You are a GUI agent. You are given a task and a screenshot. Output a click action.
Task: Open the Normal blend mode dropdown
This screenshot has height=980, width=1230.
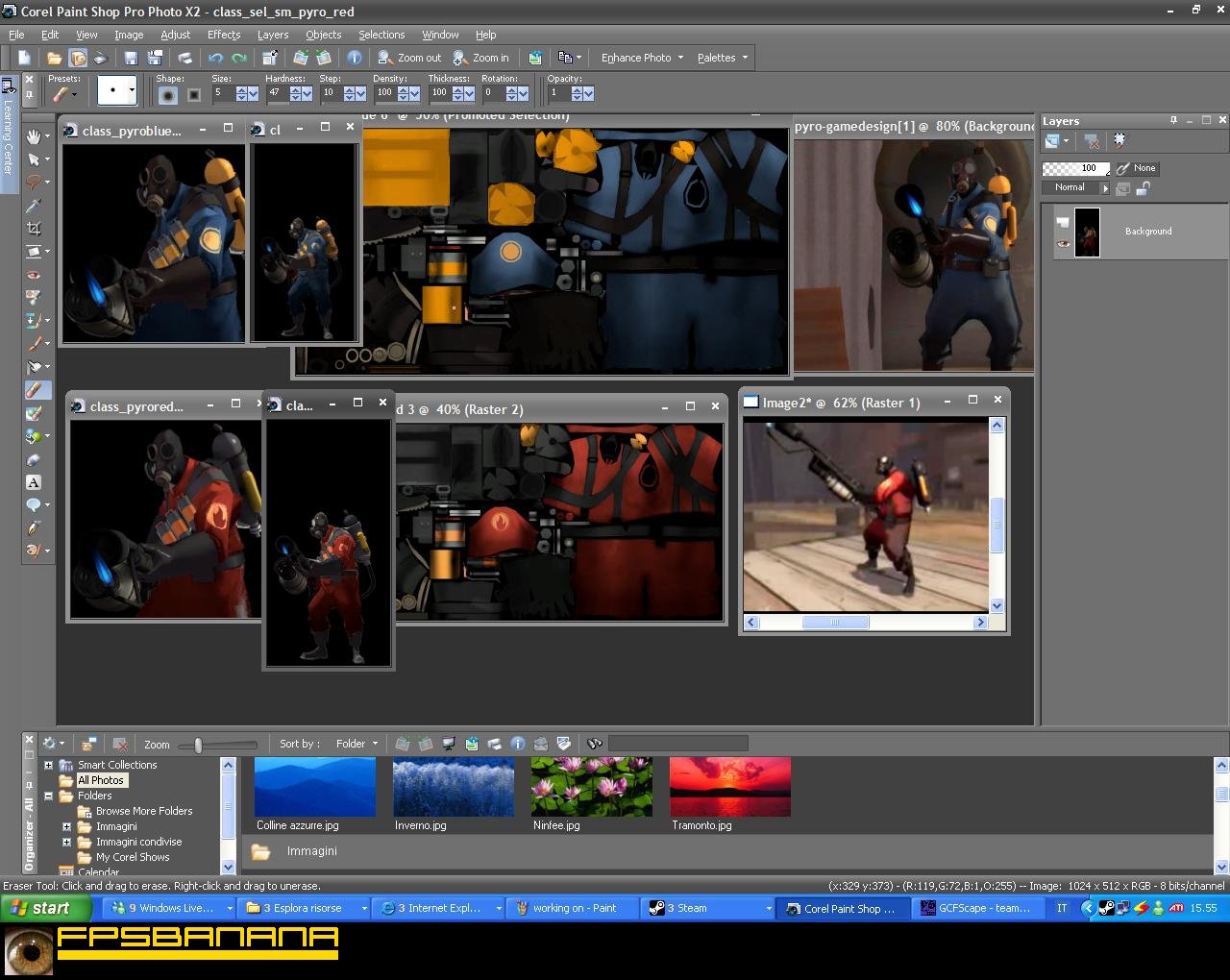[x=1075, y=188]
